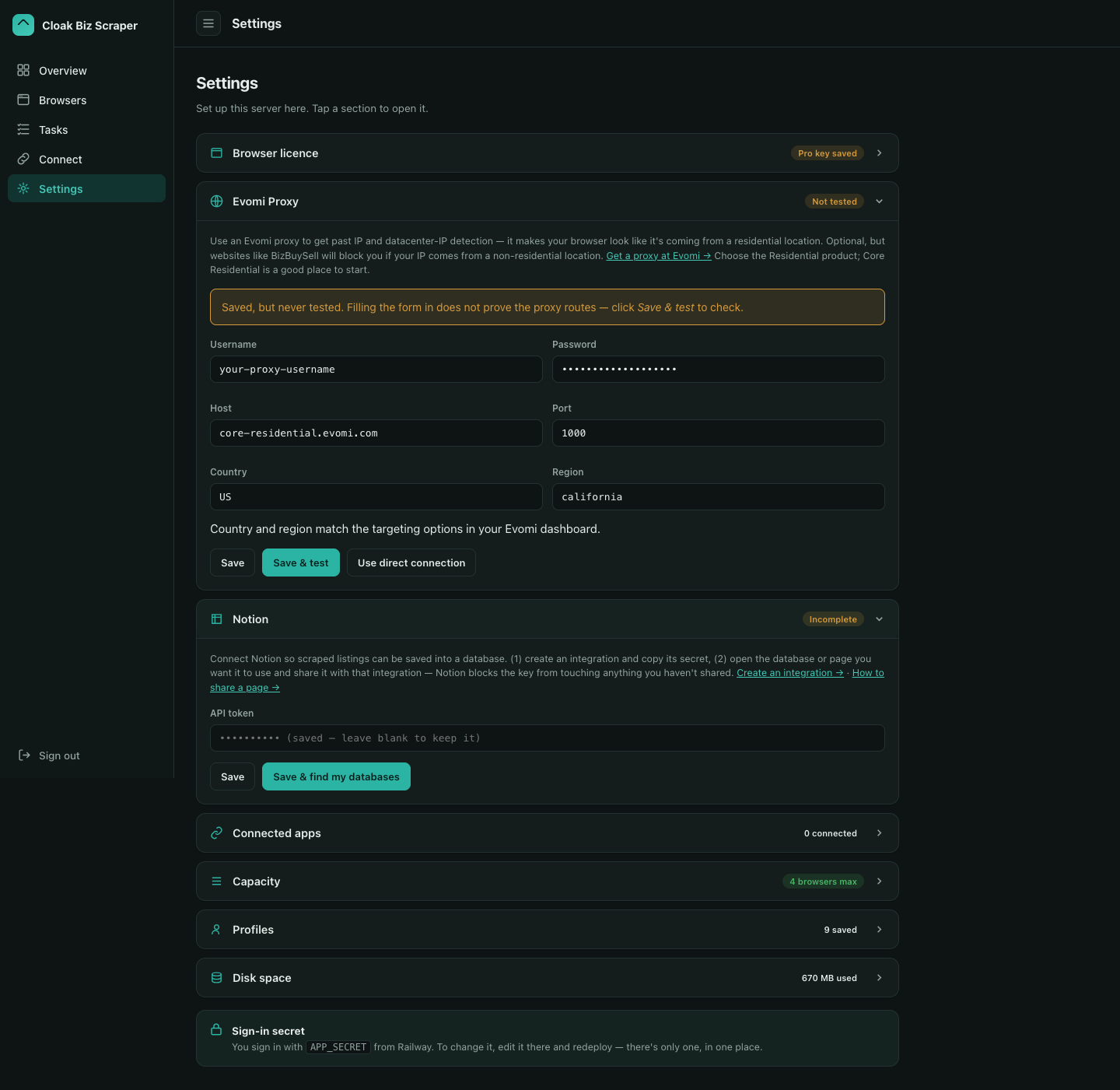This screenshot has width=1120, height=1090.
Task: Click the Settings gear icon in the sidebar
Action: [23, 188]
